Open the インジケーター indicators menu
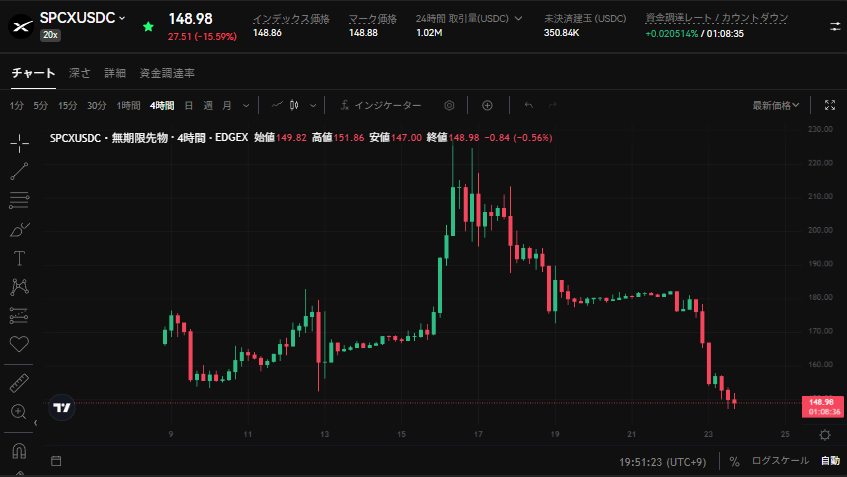The image size is (847, 477). pyautogui.click(x=381, y=105)
